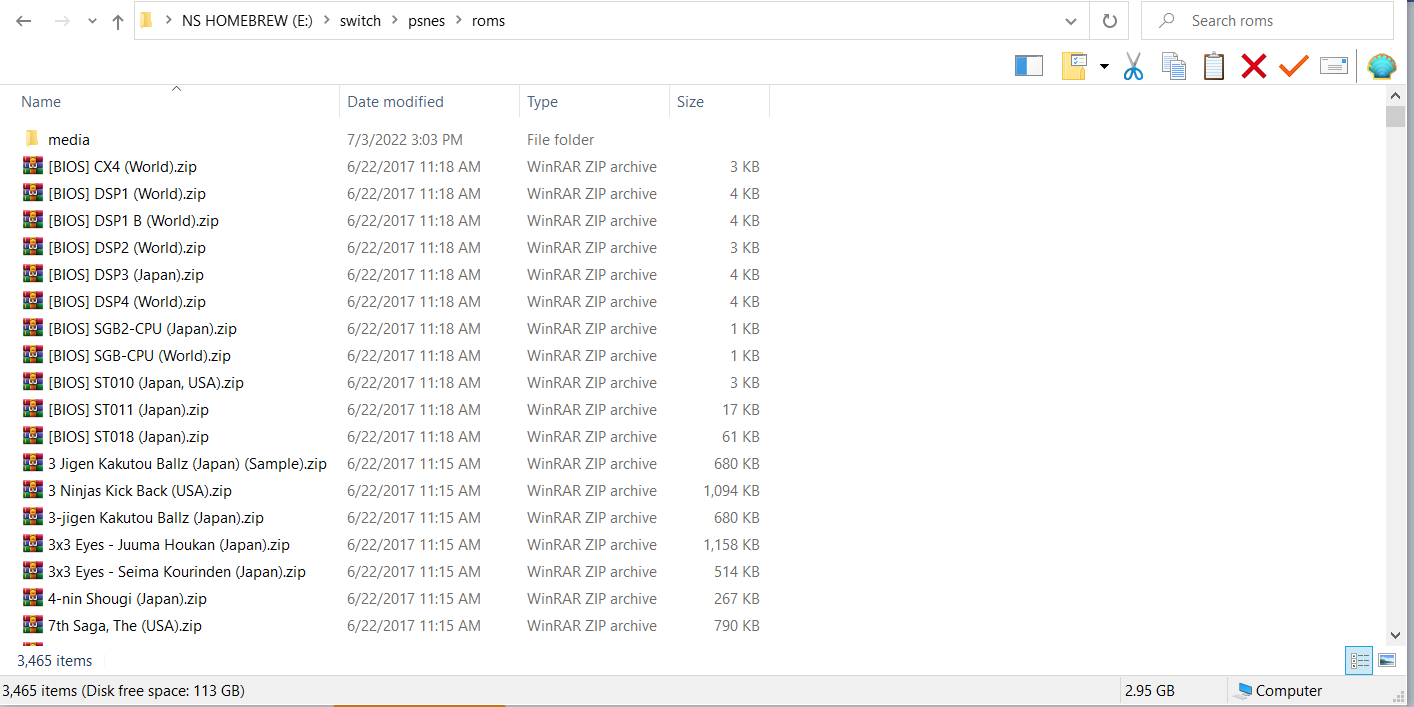Navigate to NS HOMEBREW (E:) breadcrumb
Image resolution: width=1414 pixels, height=707 pixels.
pyautogui.click(x=248, y=21)
